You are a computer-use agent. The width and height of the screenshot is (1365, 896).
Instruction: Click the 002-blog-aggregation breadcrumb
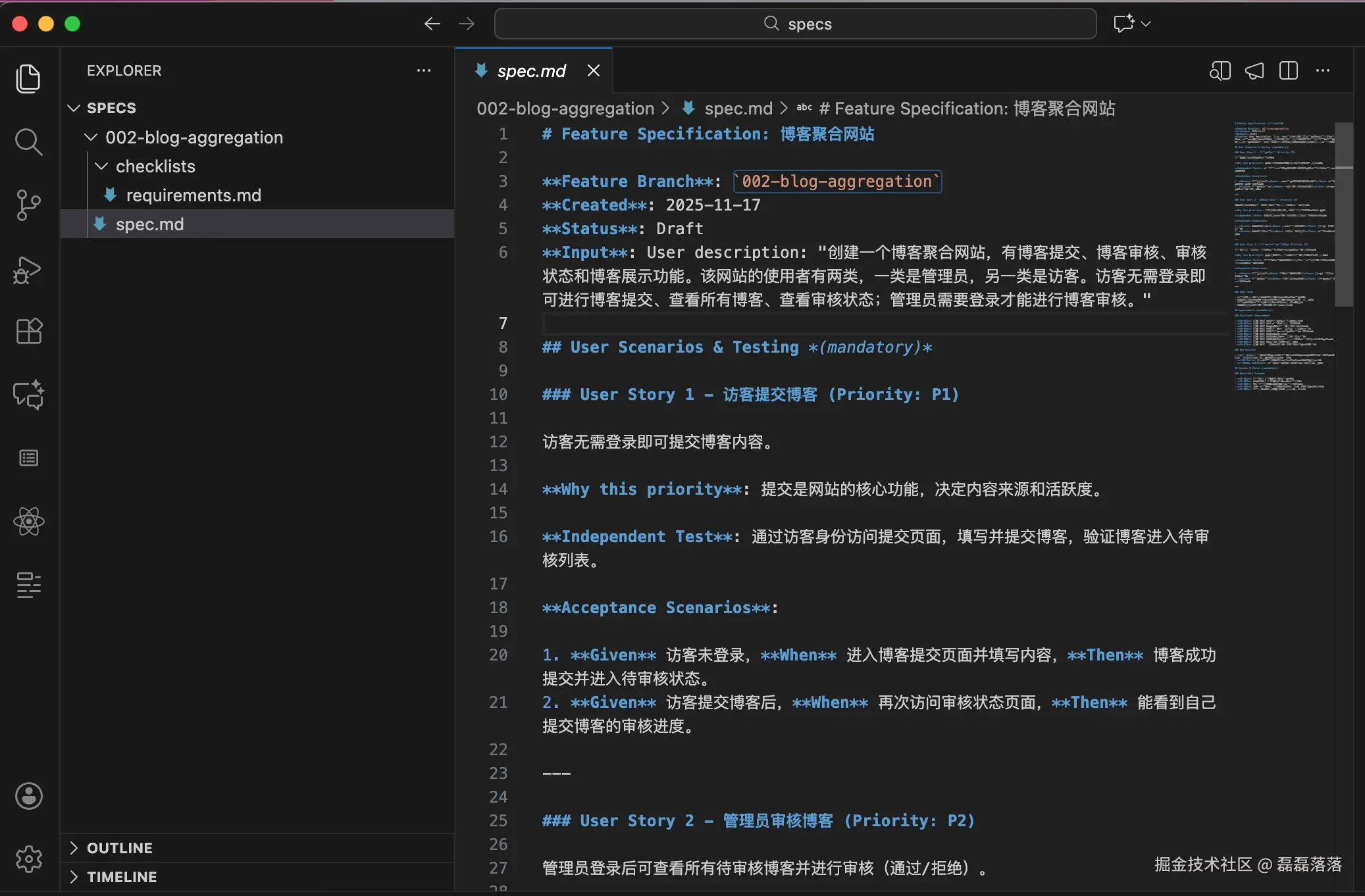[x=565, y=109]
